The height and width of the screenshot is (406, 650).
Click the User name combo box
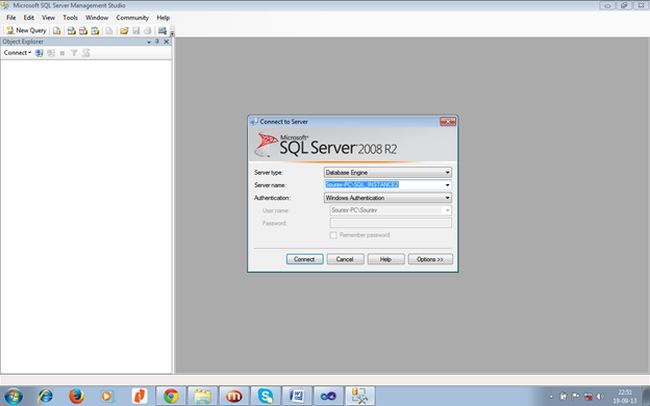(390, 210)
